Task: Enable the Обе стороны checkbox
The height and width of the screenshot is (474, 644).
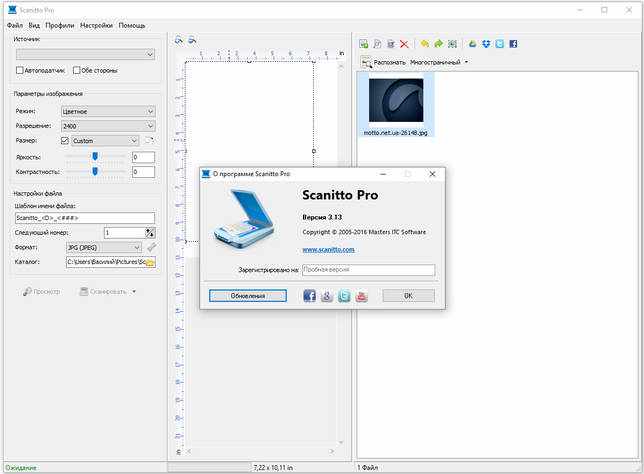Action: pyautogui.click(x=76, y=70)
